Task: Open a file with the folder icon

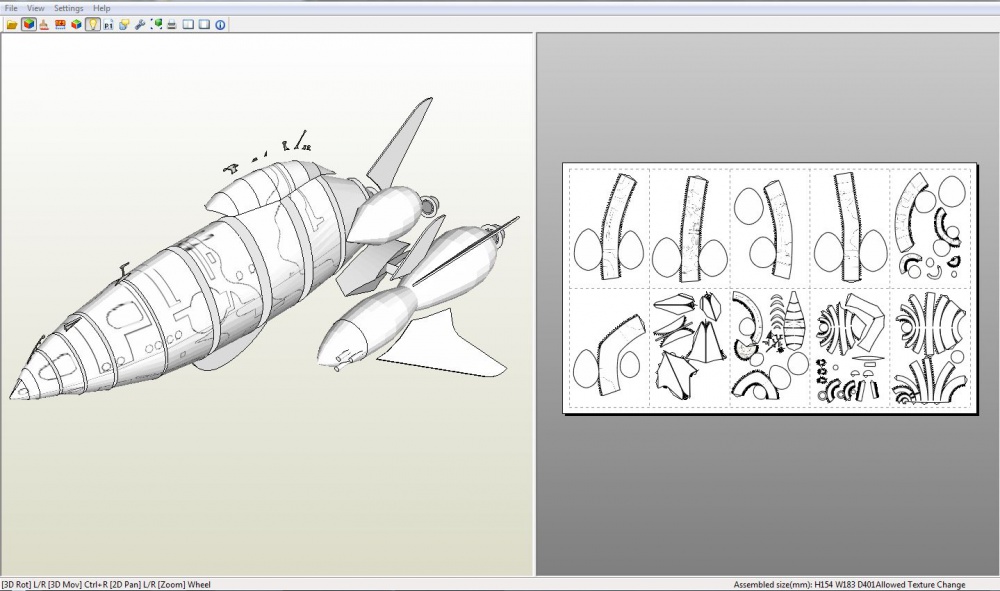Action: [x=12, y=25]
